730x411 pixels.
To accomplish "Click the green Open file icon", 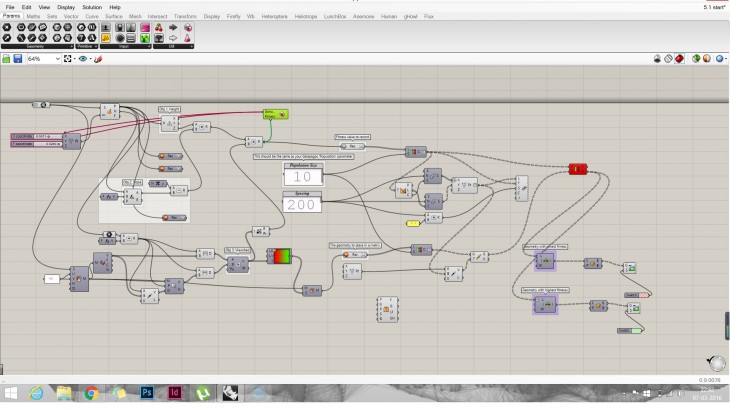I will (6, 59).
